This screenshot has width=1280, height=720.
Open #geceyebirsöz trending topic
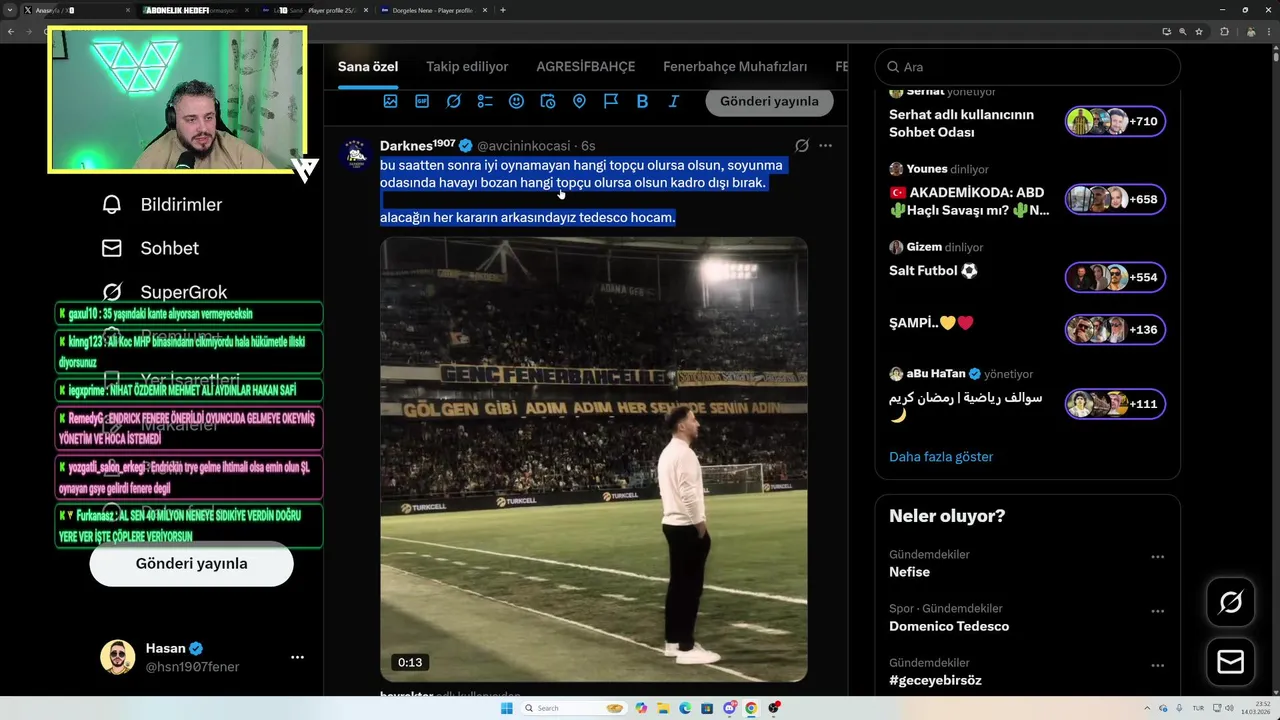click(x=935, y=680)
